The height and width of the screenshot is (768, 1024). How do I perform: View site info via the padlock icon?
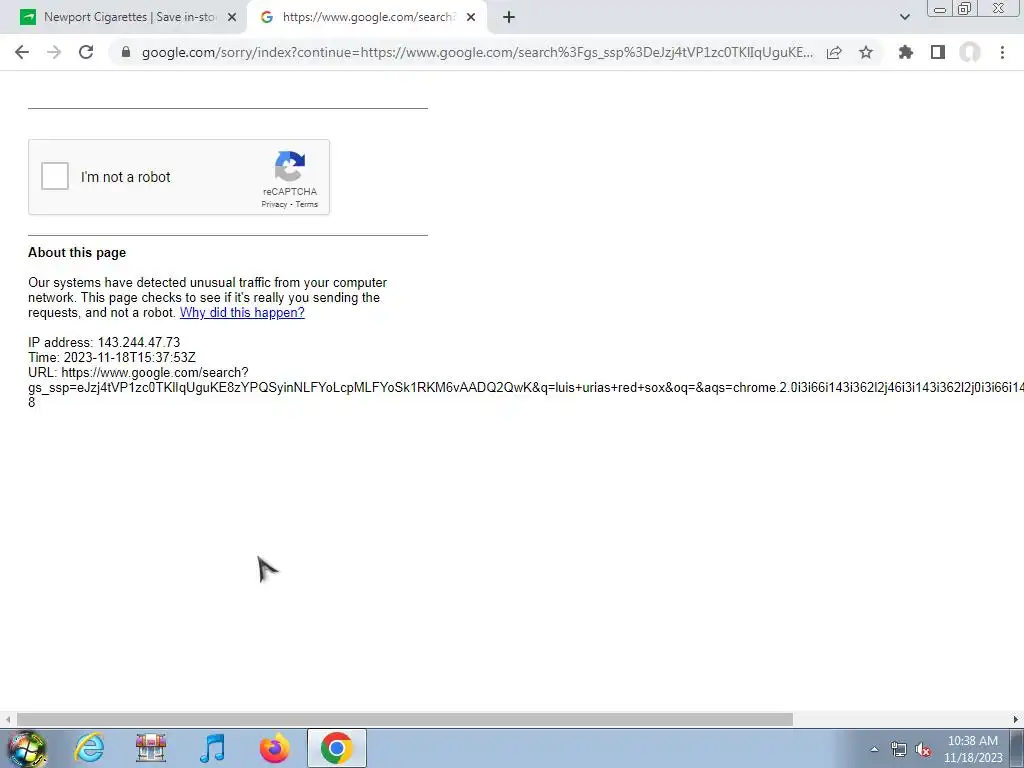(x=126, y=52)
